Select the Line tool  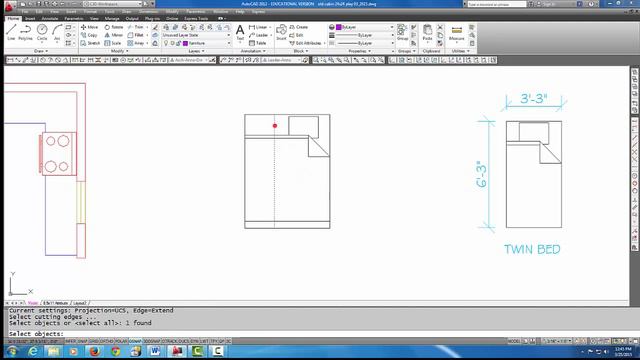(x=11, y=32)
